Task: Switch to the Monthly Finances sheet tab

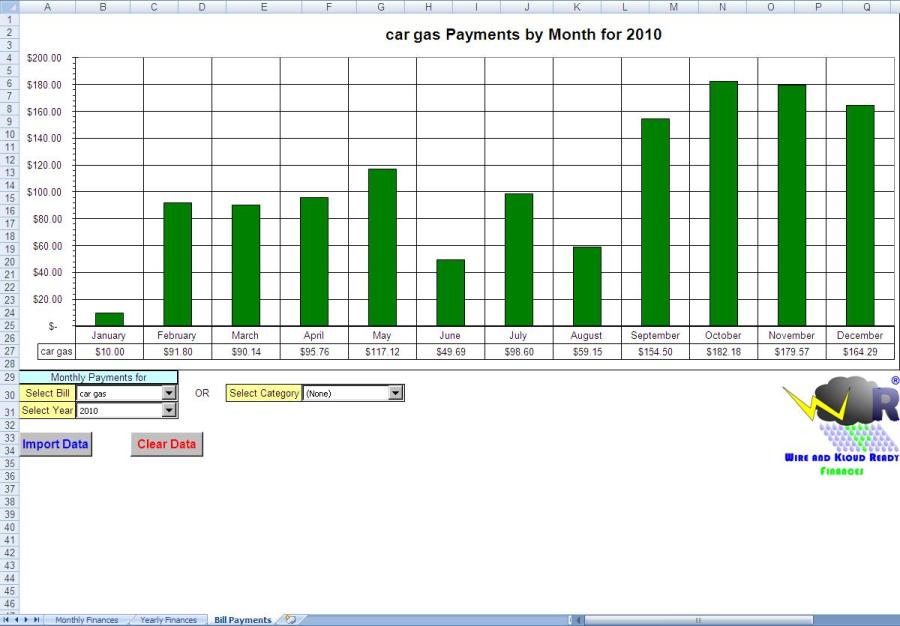Action: click(87, 620)
